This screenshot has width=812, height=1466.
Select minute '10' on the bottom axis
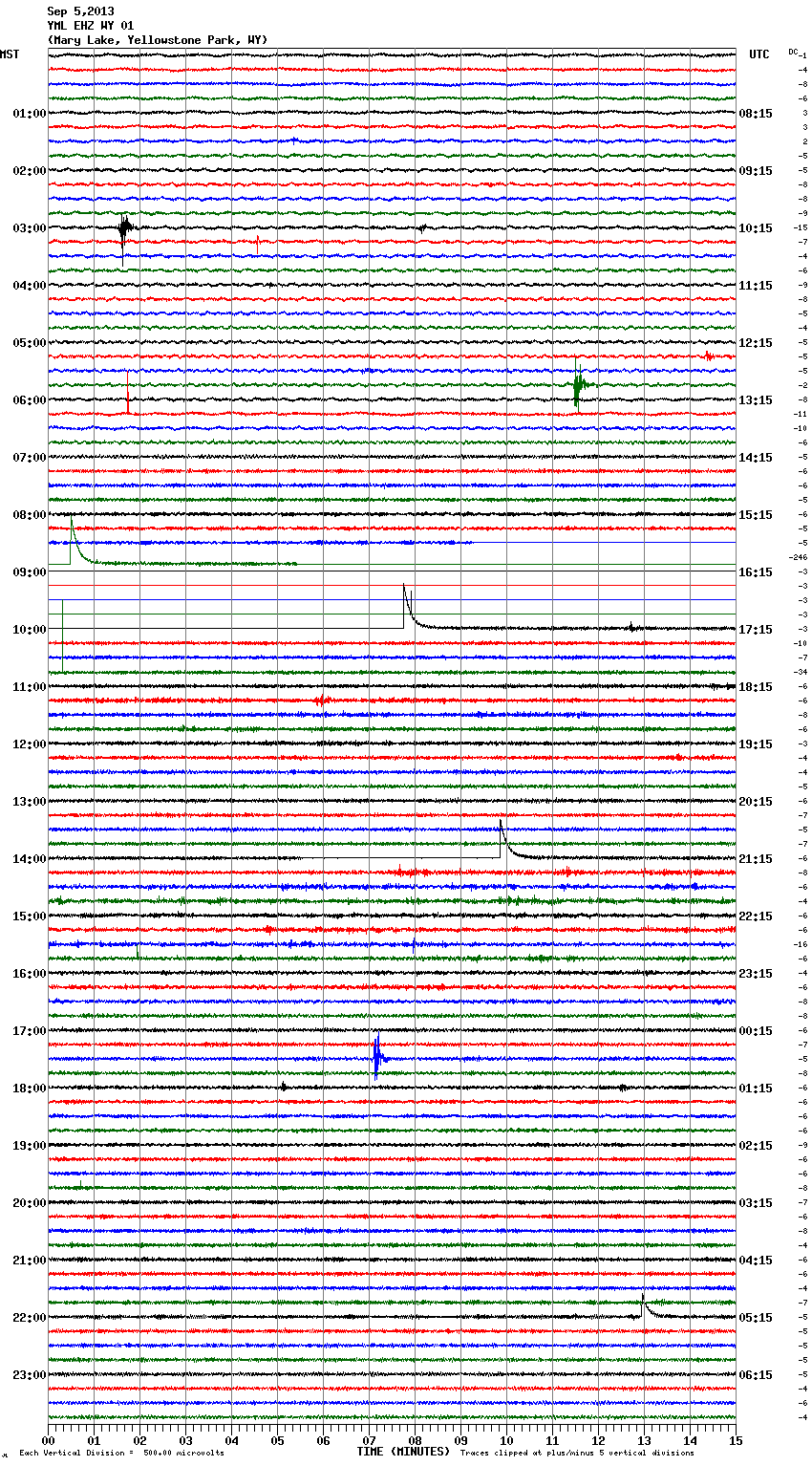[506, 1440]
